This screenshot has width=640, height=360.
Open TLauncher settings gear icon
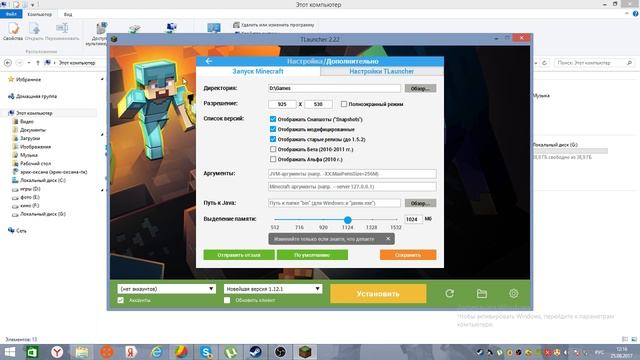tap(513, 293)
